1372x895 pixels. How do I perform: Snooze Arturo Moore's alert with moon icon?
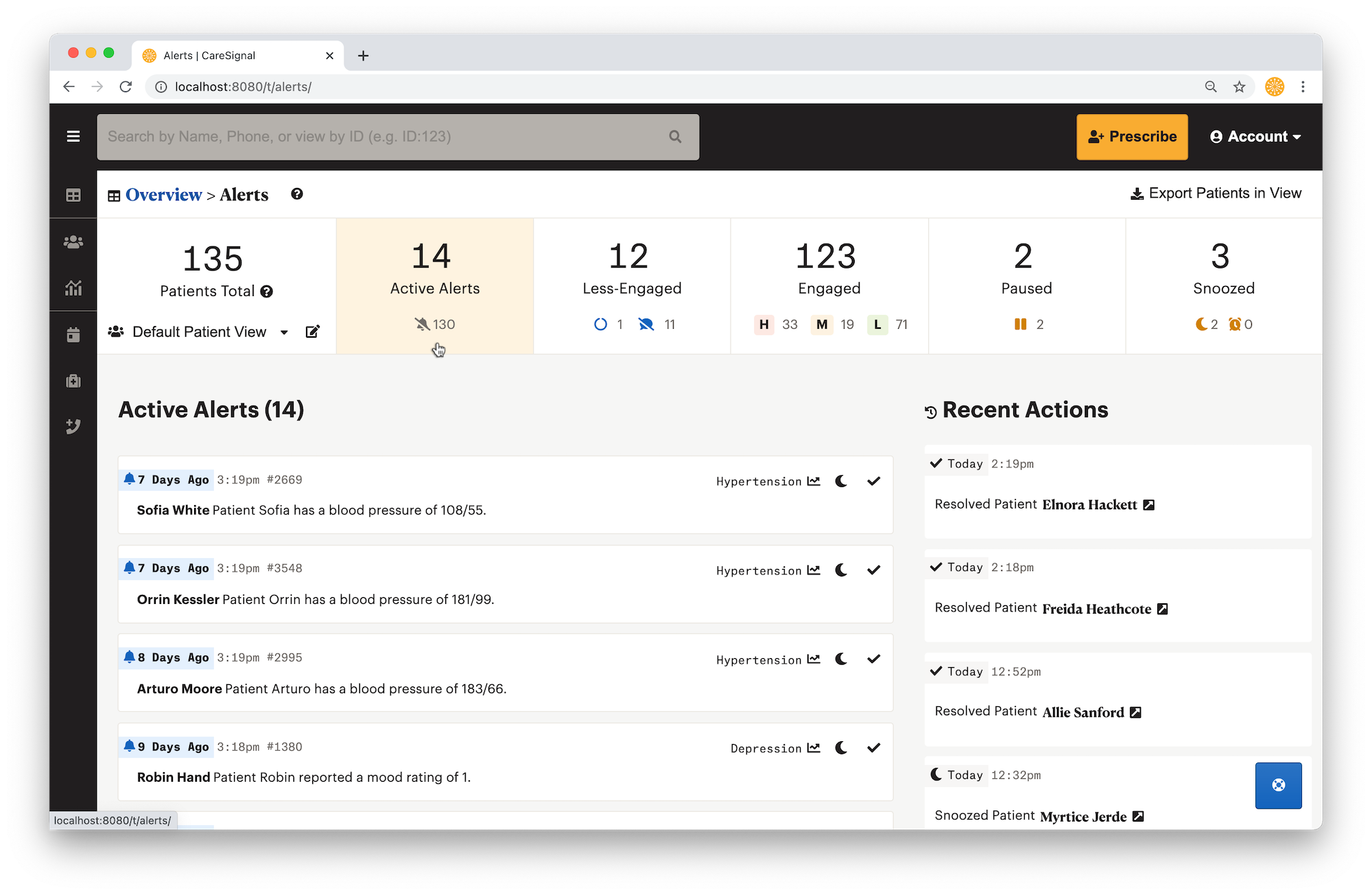point(841,659)
